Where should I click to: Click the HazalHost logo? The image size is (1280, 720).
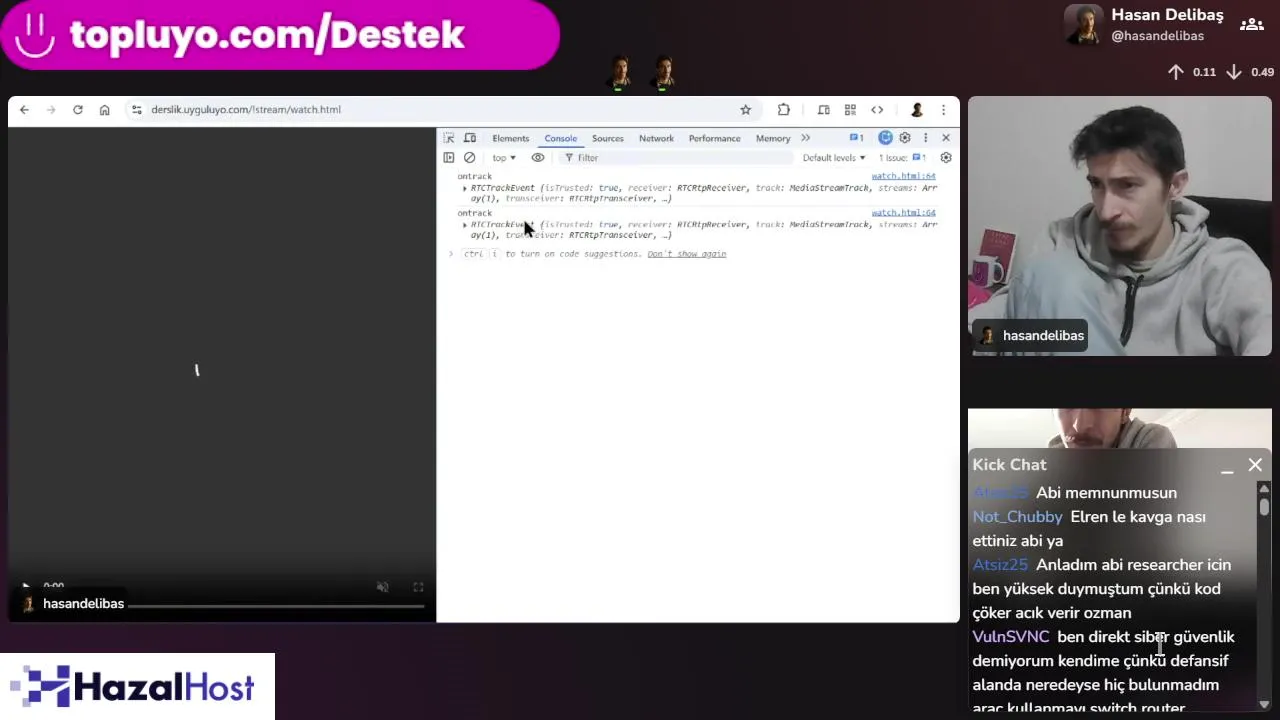pyautogui.click(x=137, y=687)
